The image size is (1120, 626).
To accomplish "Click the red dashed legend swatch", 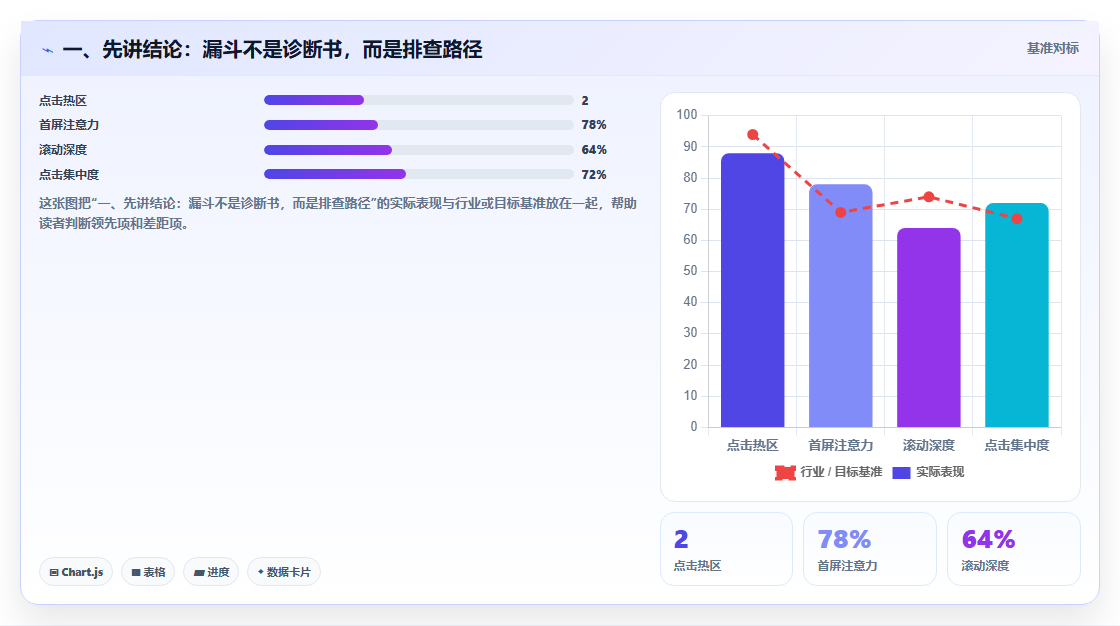I will 785,472.
